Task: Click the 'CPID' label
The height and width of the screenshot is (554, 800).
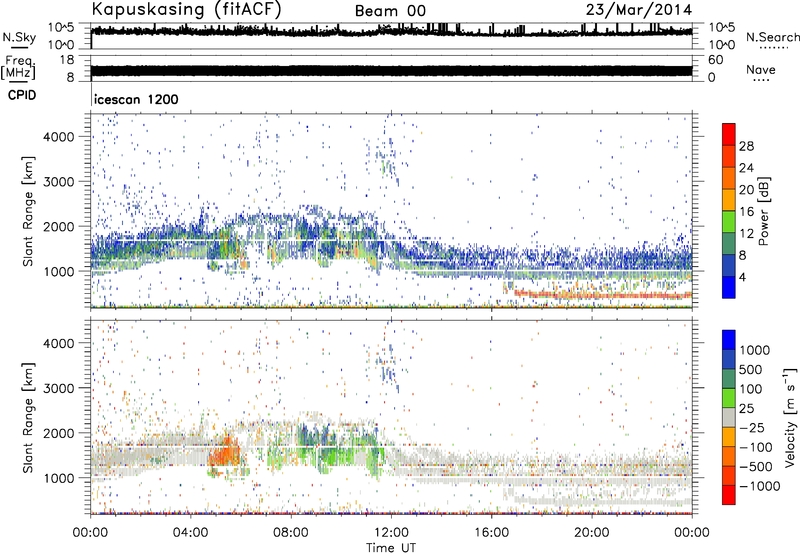Action: click(x=22, y=95)
